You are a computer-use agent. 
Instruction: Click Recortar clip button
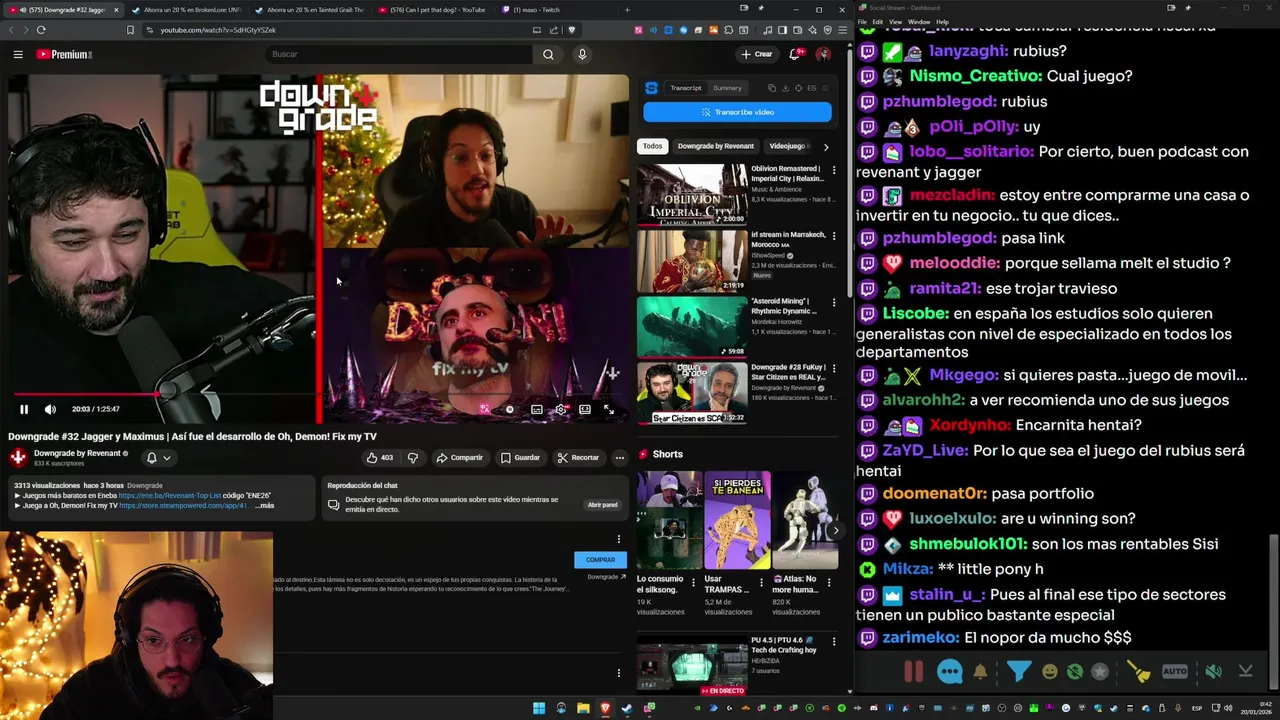point(579,458)
